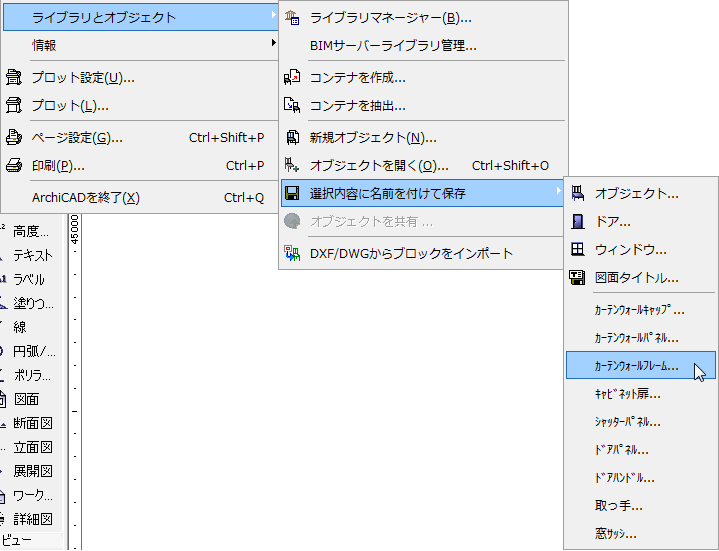Select DXF/DWGからブロックをインポート
Viewport: 719px width, 551px height.
[422, 253]
